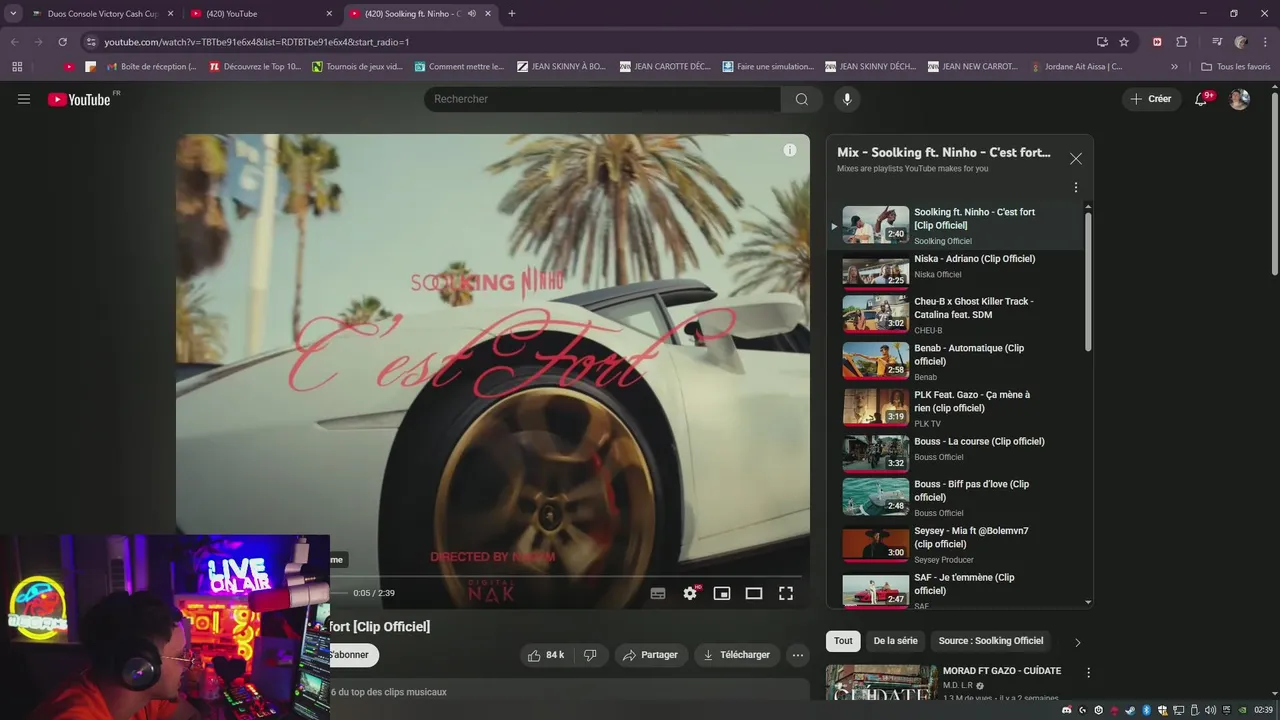Click the address bar URL

pos(256,42)
